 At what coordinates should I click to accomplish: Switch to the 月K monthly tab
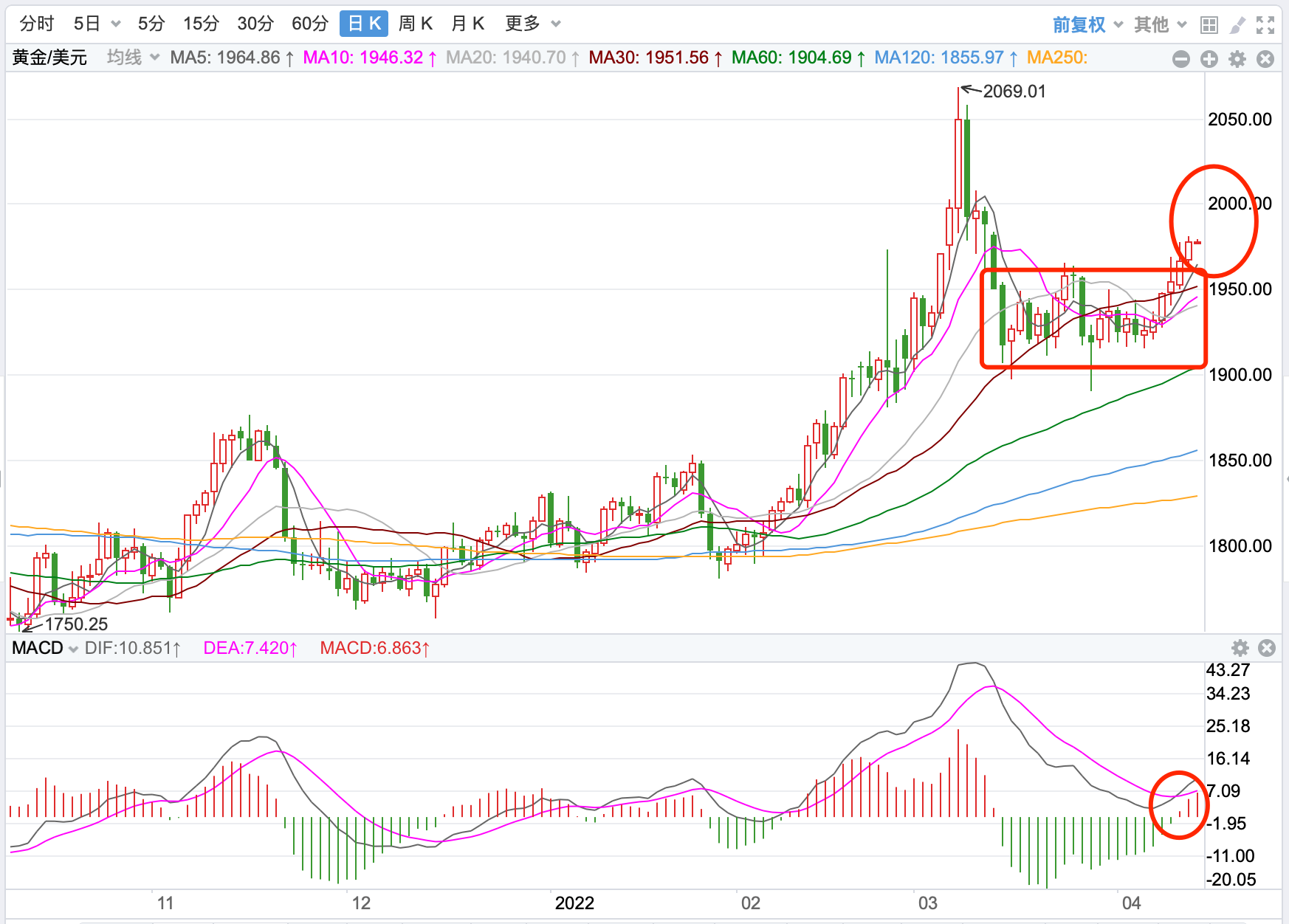pyautogui.click(x=467, y=24)
